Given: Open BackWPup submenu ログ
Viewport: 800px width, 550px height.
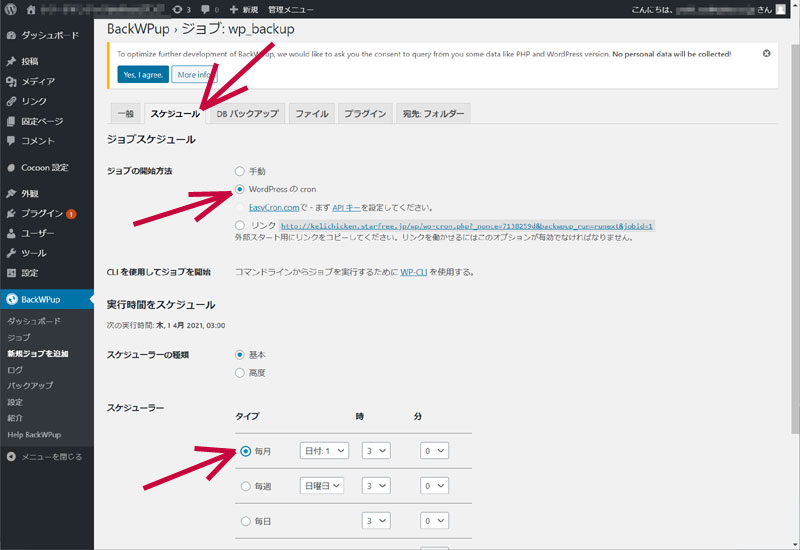Looking at the screenshot, I should [15, 369].
